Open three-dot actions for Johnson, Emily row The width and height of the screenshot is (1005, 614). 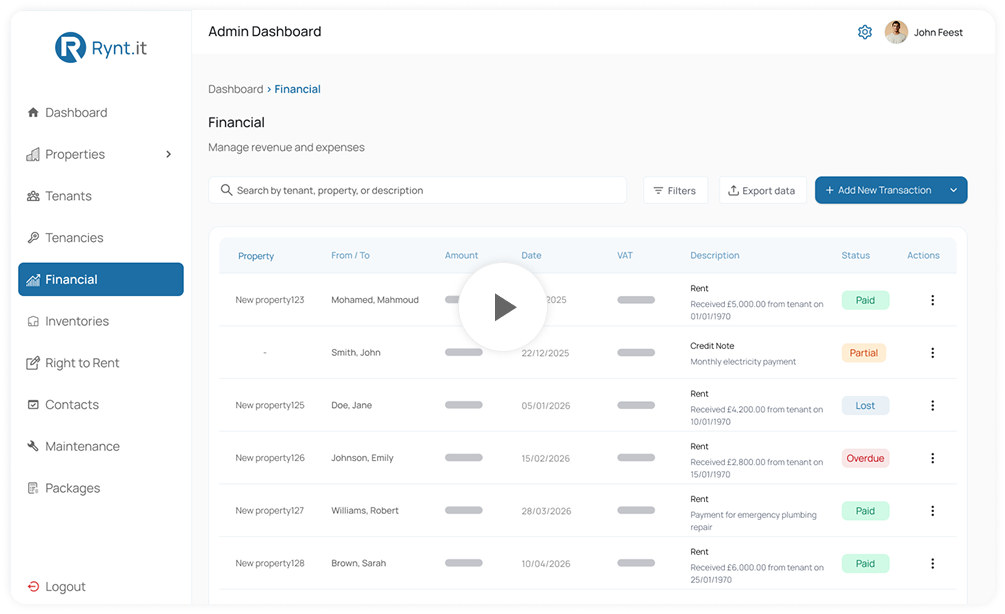pos(932,458)
